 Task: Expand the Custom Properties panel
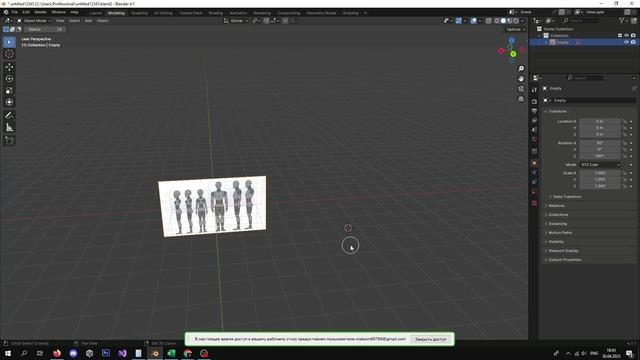click(x=564, y=260)
